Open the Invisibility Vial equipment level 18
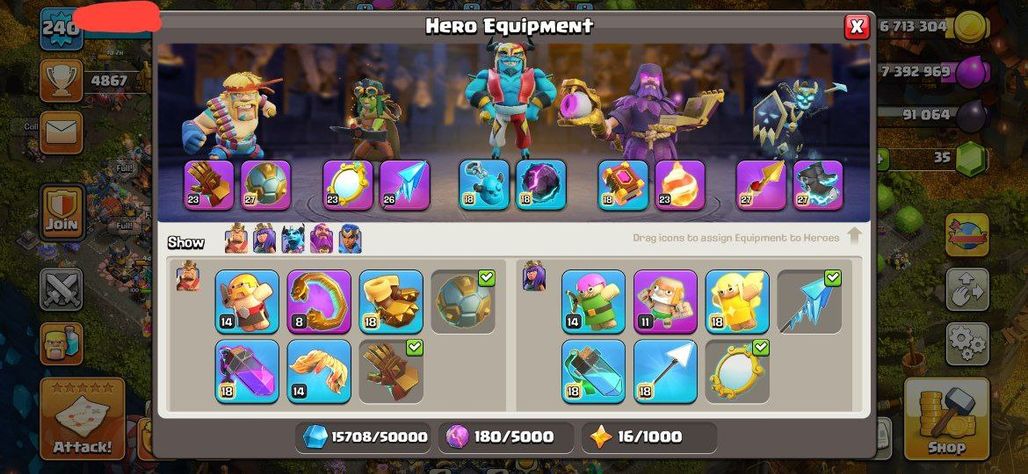The width and height of the screenshot is (1028, 474). coord(593,371)
